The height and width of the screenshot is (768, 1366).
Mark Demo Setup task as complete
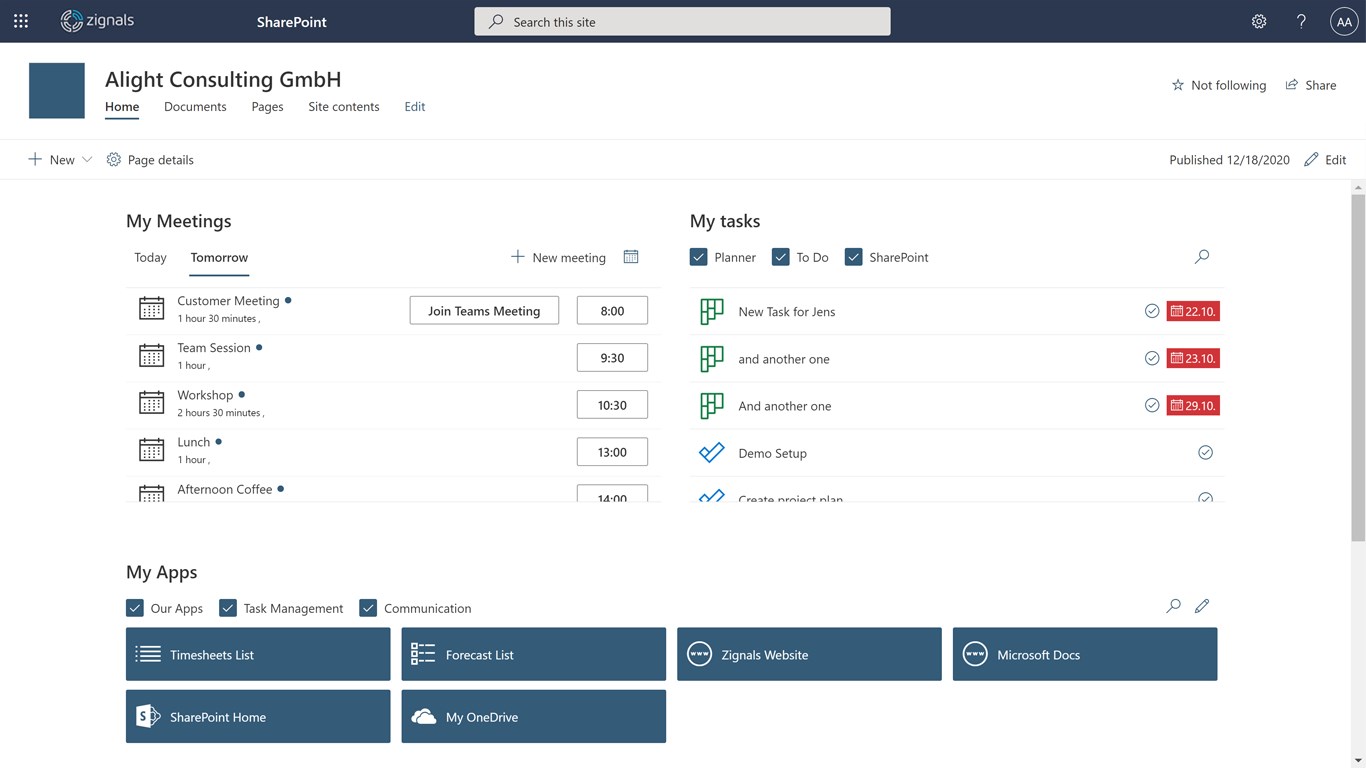pos(1205,453)
